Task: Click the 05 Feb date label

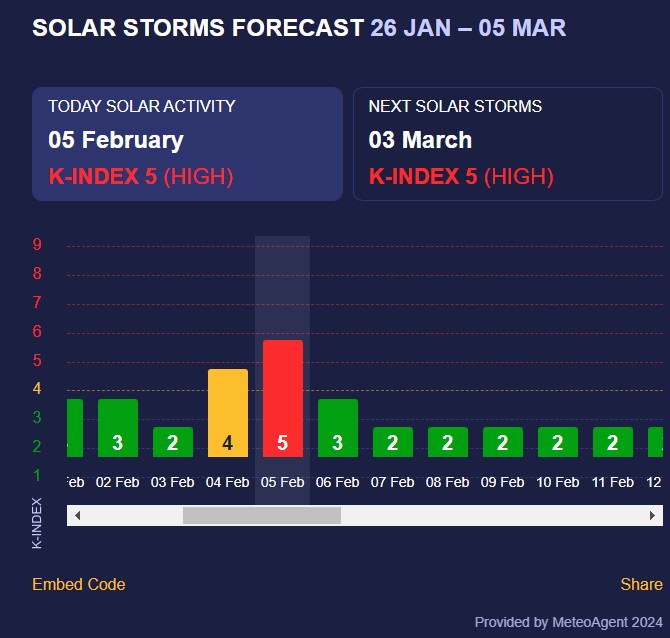Action: click(282, 482)
